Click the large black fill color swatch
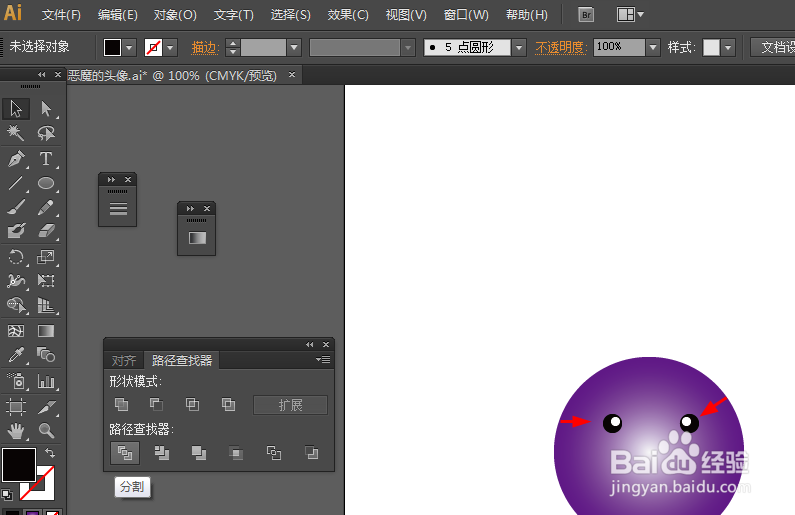 coord(19,465)
